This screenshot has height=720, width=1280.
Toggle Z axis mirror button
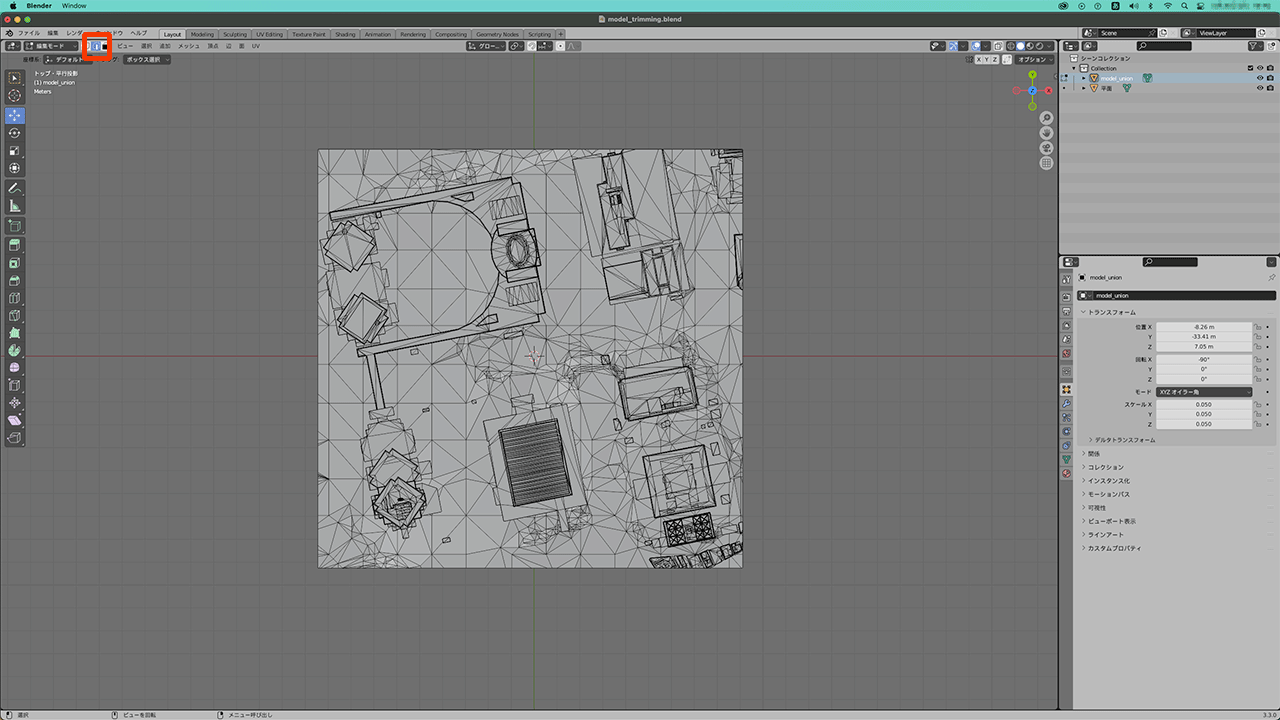(x=996, y=59)
